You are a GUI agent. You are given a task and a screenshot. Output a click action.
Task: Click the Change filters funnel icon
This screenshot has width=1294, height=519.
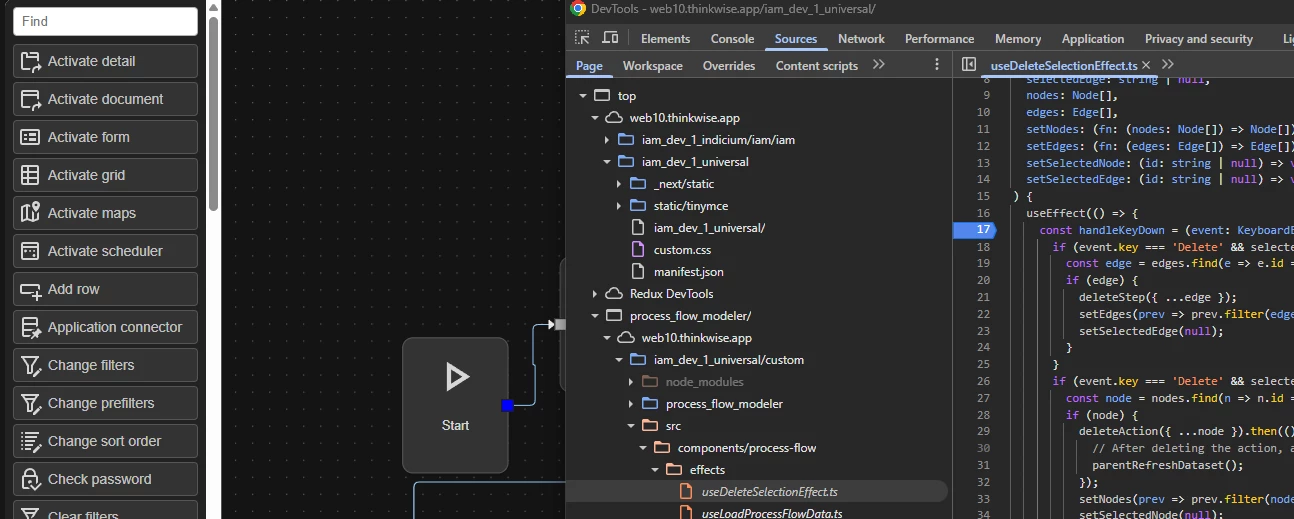30,365
